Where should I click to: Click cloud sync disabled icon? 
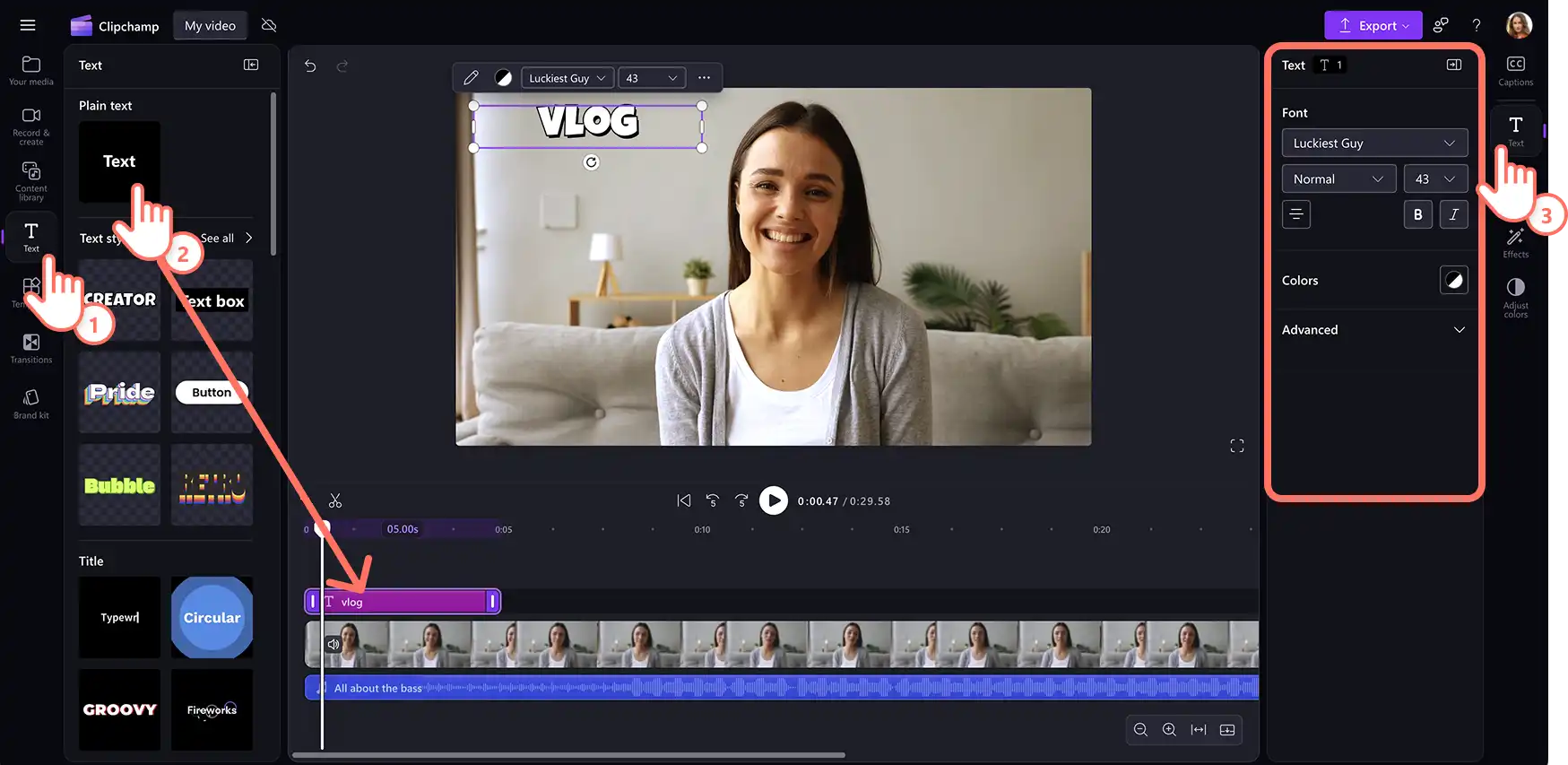click(269, 25)
